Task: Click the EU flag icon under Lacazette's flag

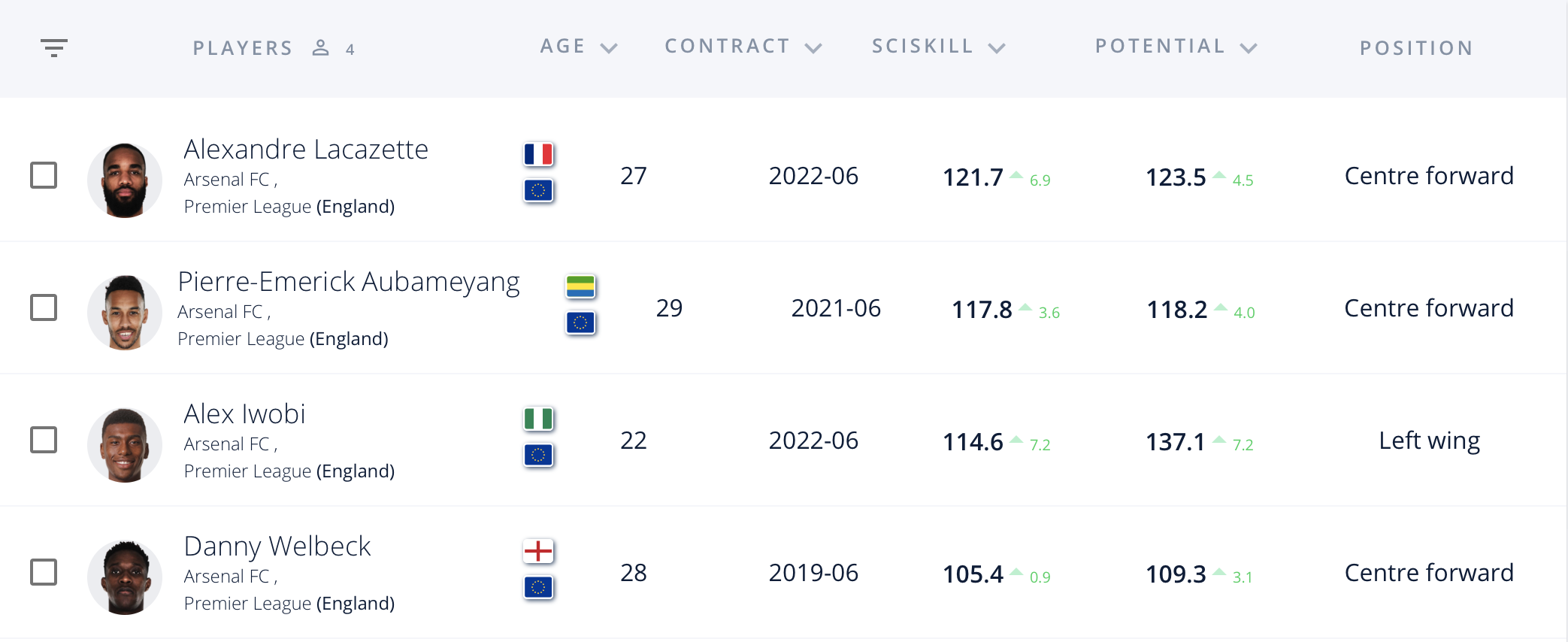Action: (x=538, y=190)
